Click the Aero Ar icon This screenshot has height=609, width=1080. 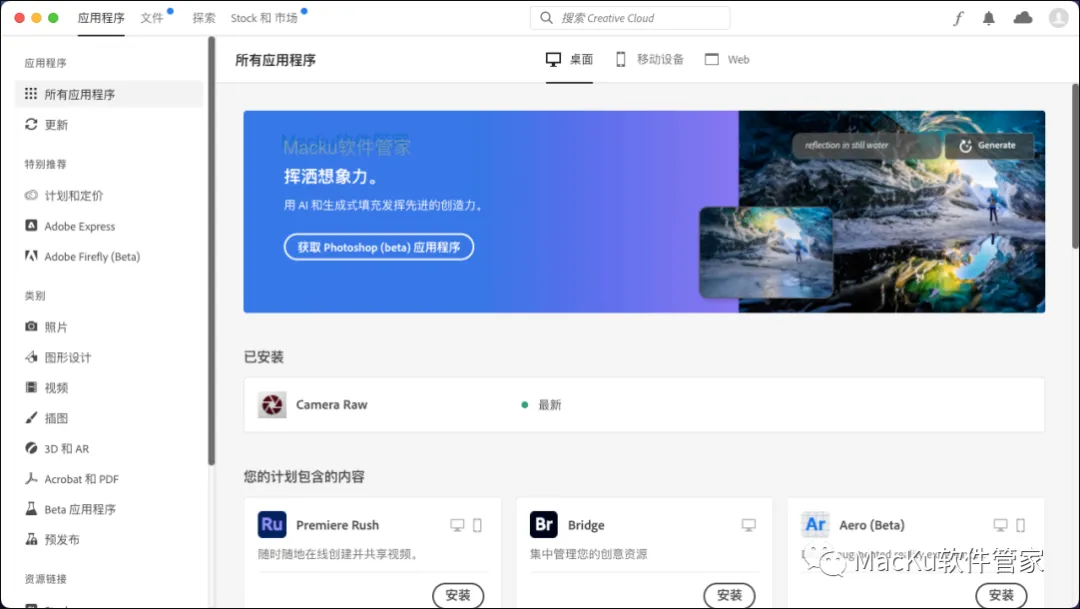(x=816, y=524)
